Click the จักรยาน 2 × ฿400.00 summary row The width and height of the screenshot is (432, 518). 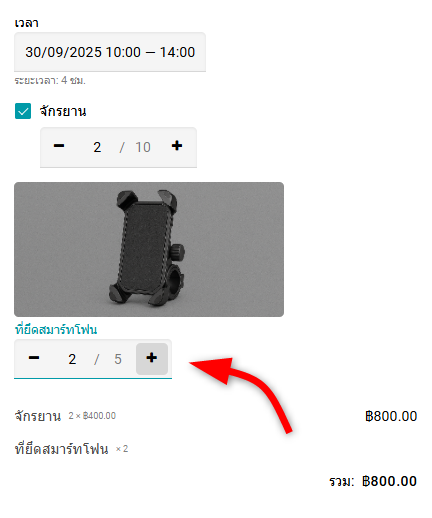pos(216,416)
